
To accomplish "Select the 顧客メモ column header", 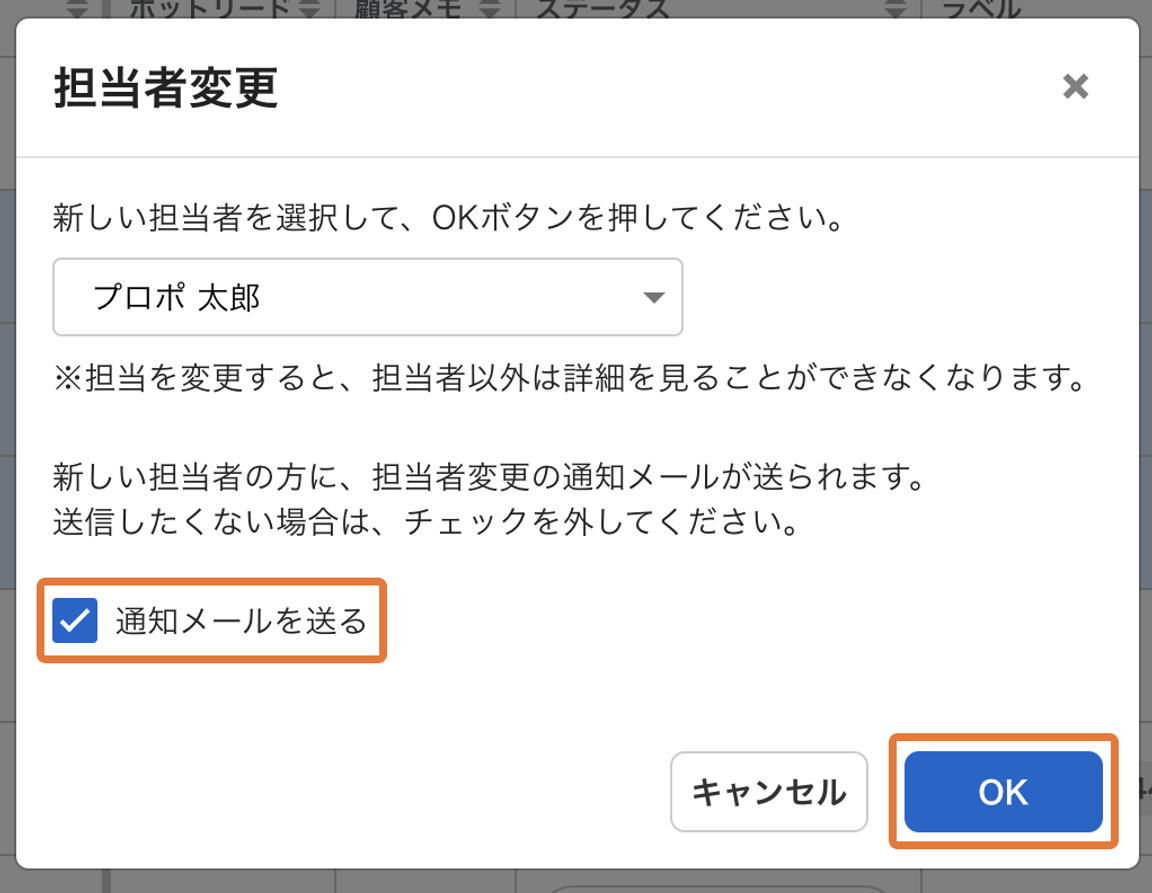I will click(408, 9).
